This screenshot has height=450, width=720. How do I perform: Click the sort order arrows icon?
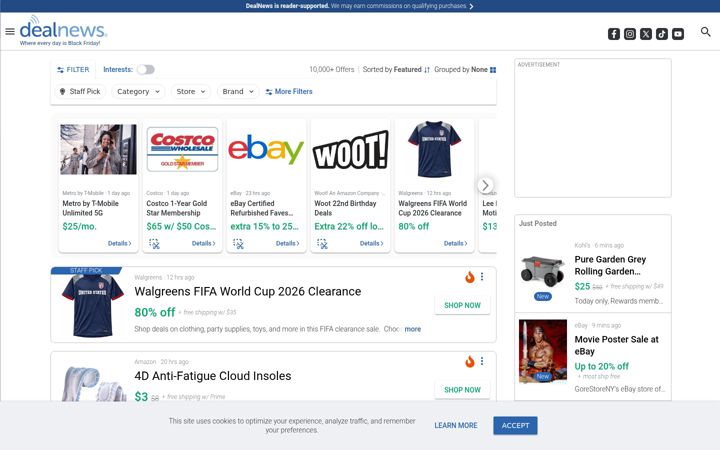(427, 70)
